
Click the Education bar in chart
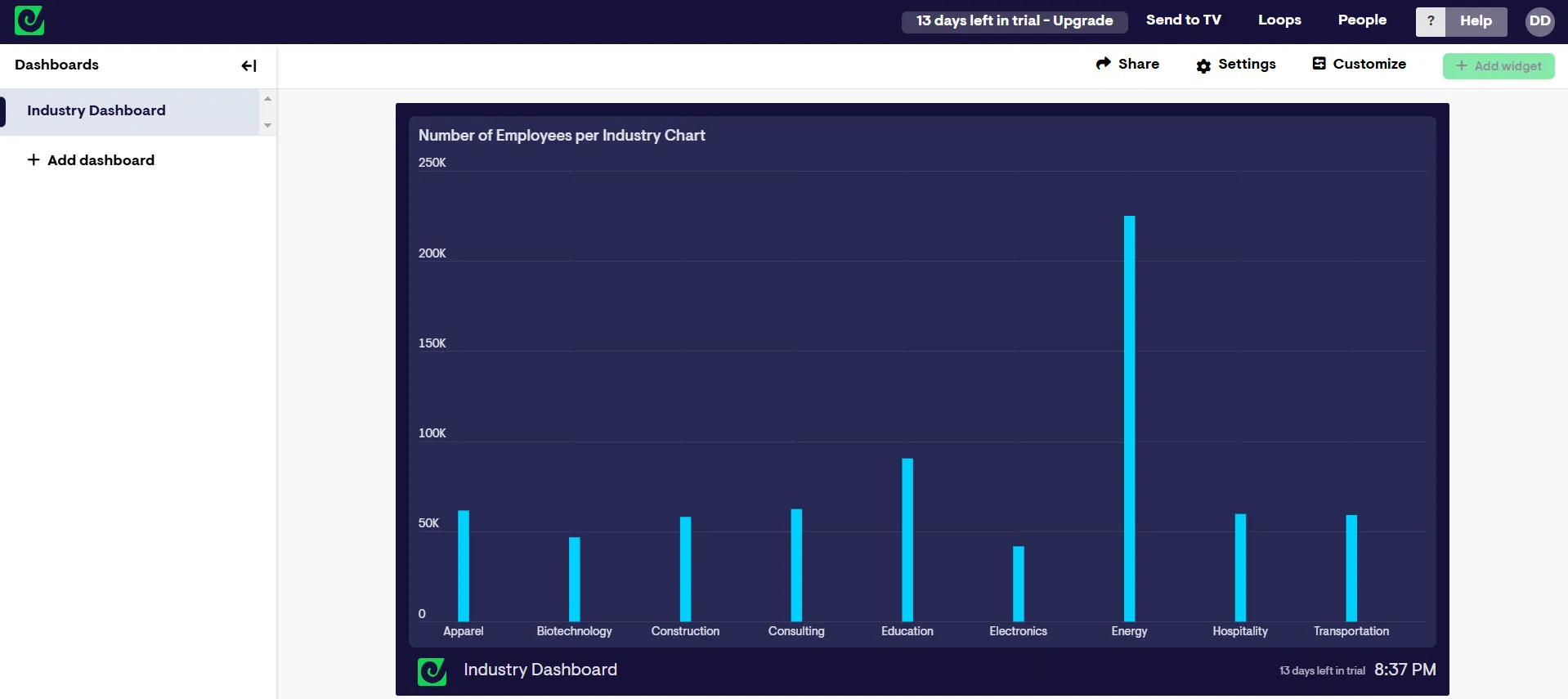pos(907,540)
